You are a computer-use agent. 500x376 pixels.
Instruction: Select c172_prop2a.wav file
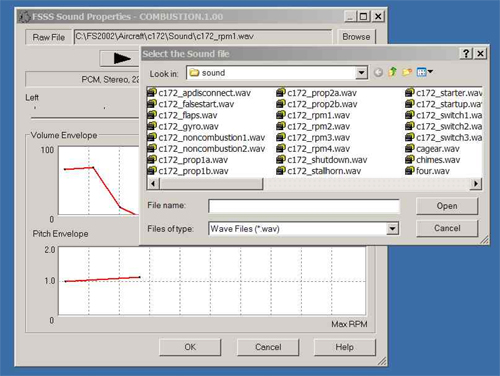click(317, 93)
